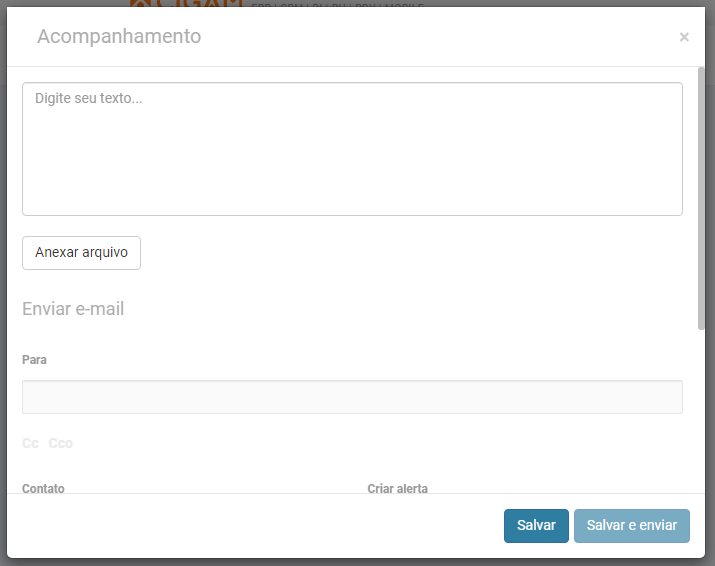Image resolution: width=715 pixels, height=566 pixels.
Task: Click the Enviar e-mail section heading
Action: point(73,309)
